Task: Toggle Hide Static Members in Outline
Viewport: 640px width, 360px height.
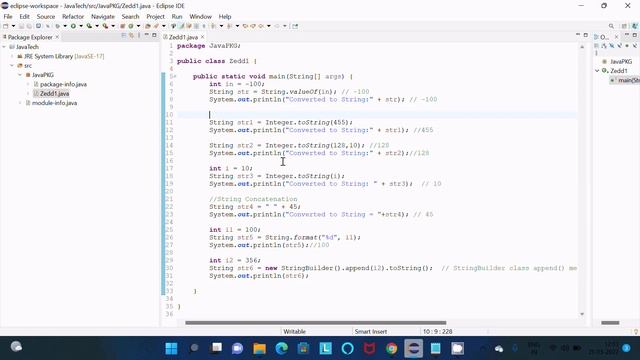Action: [620, 46]
